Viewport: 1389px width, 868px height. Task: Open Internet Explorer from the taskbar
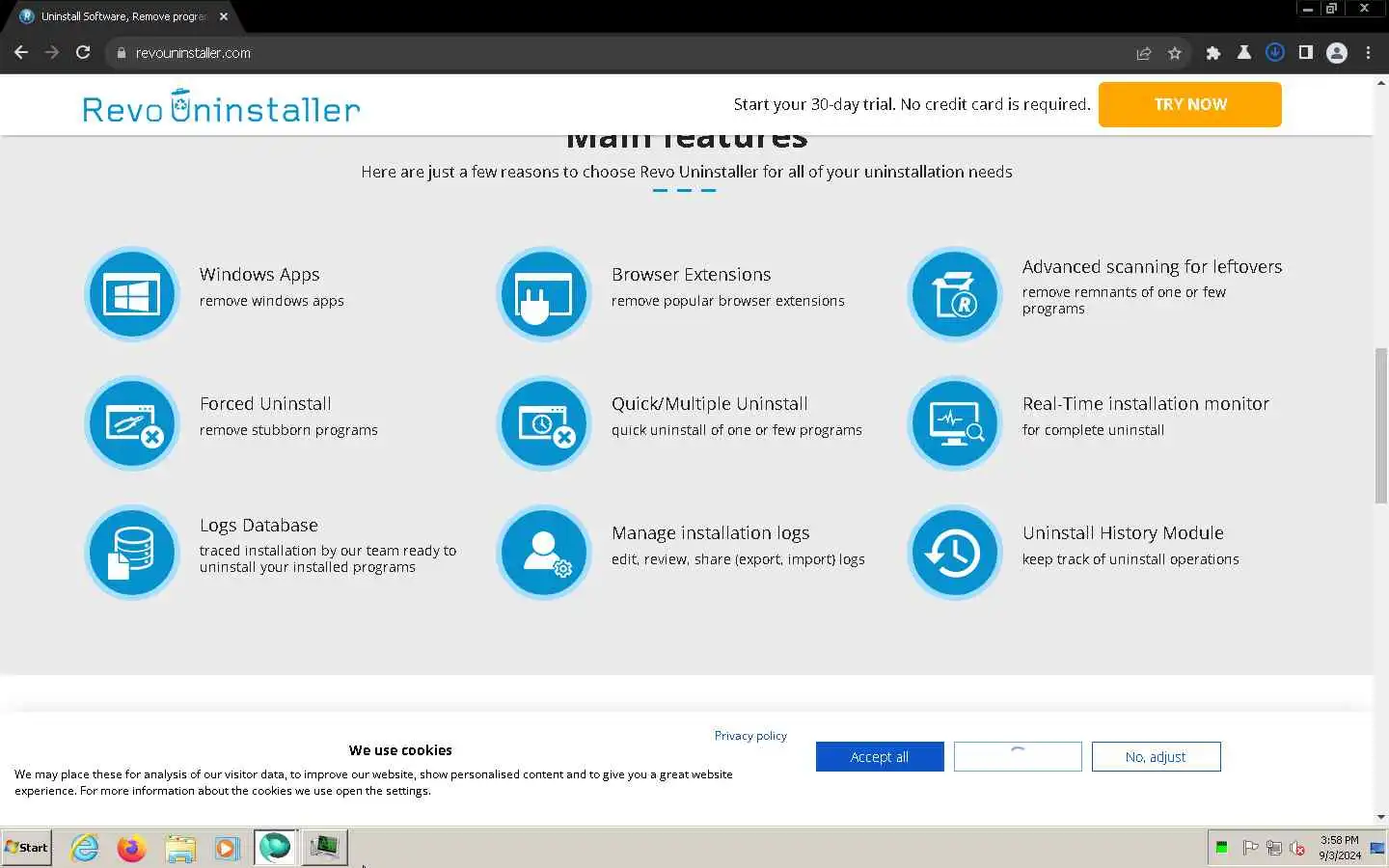(85, 848)
